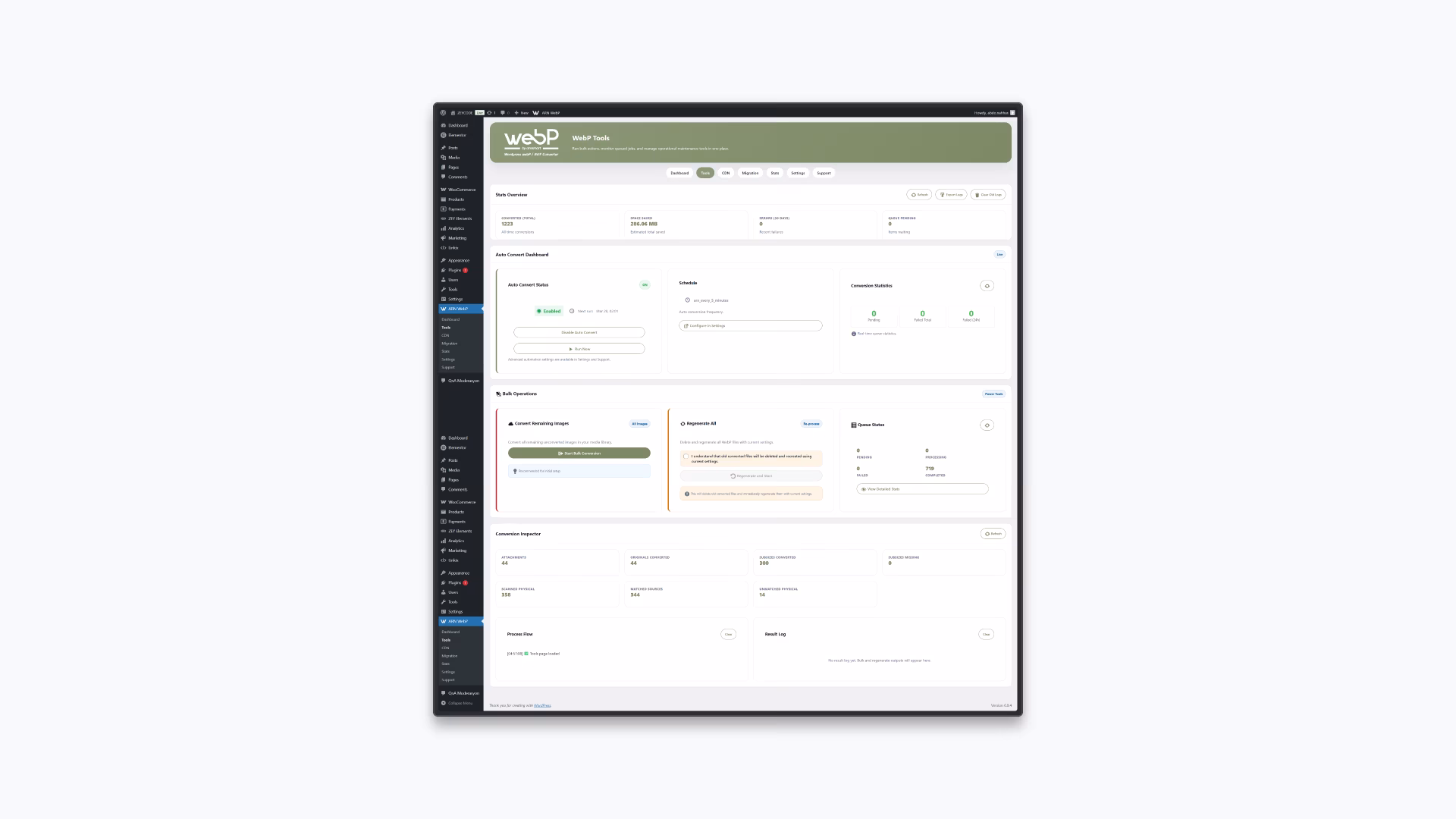Screen dimensions: 1456x819
Task: Open the + New menu in admin bar
Action: pos(521,112)
